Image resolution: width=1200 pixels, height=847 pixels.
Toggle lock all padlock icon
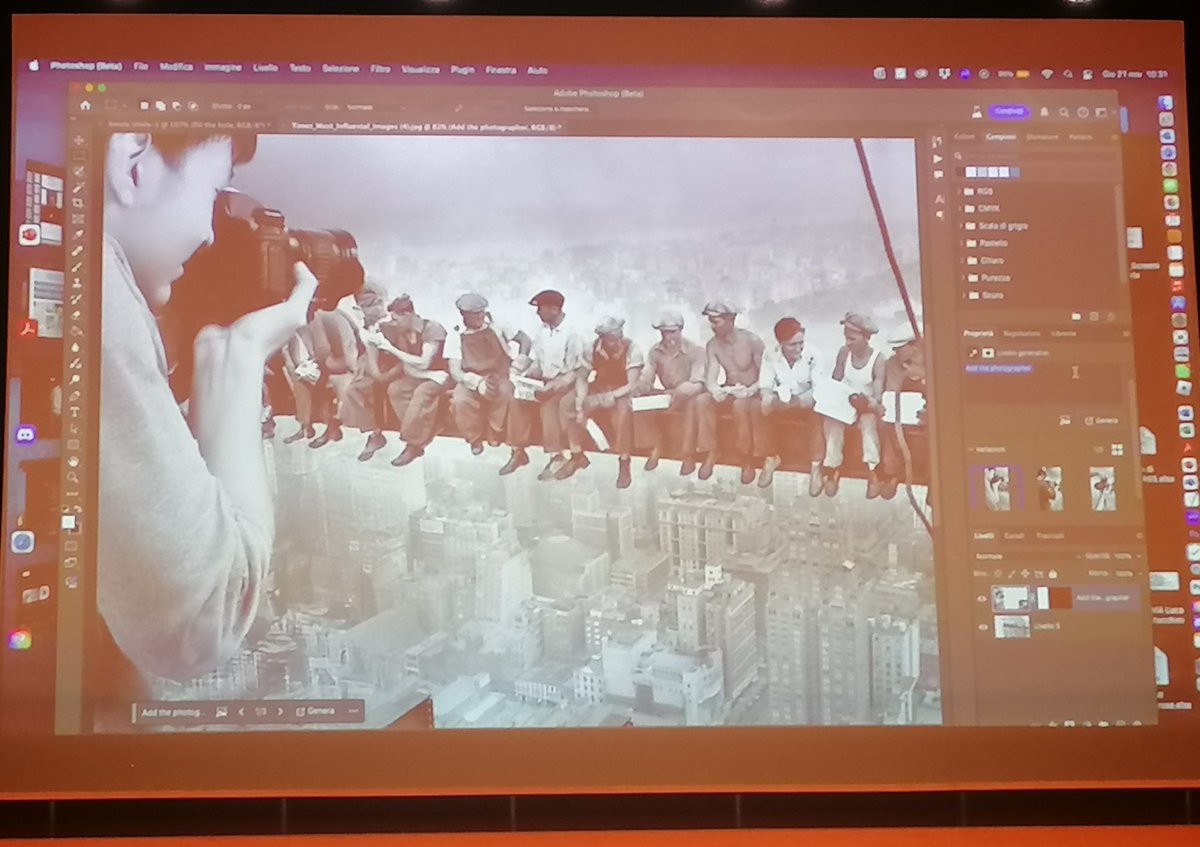click(1053, 574)
